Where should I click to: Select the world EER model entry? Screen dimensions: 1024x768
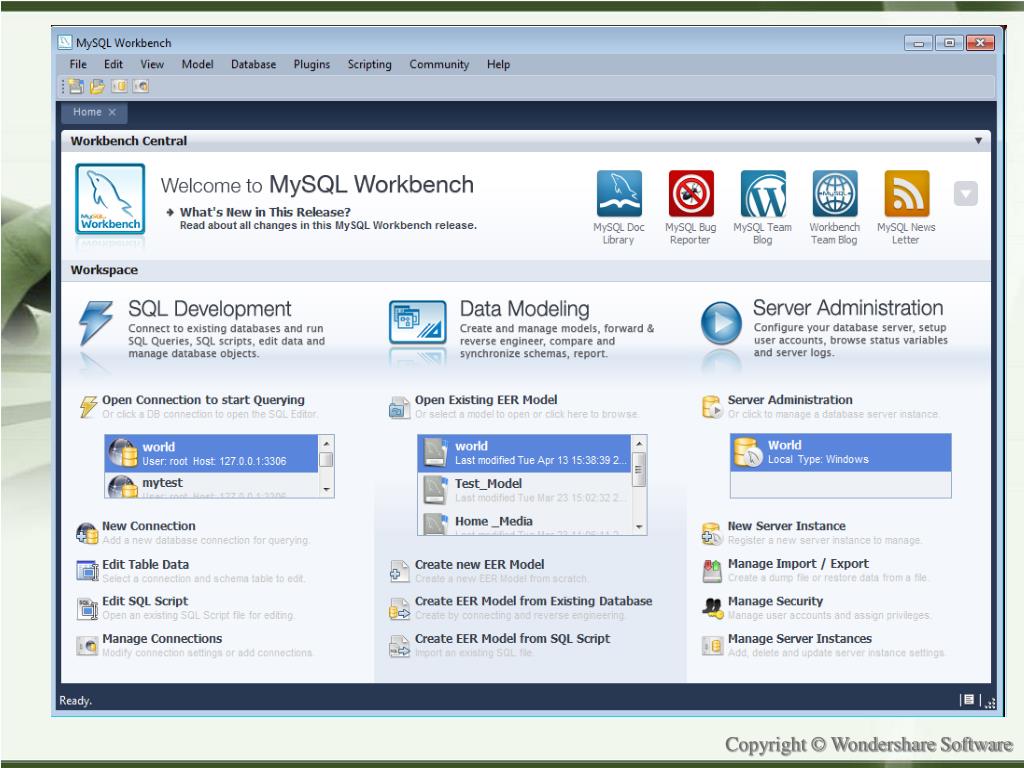[524, 453]
